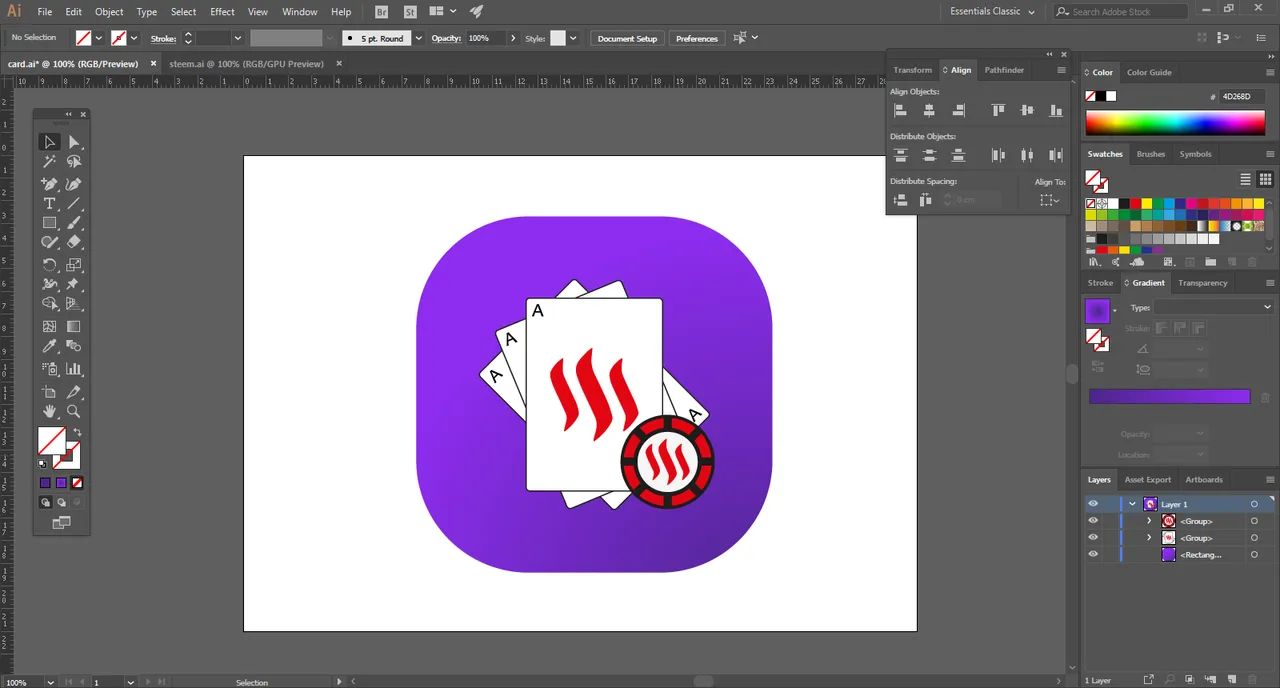Select the Type tool
Viewport: 1280px width, 688px height.
pyautogui.click(x=49, y=203)
